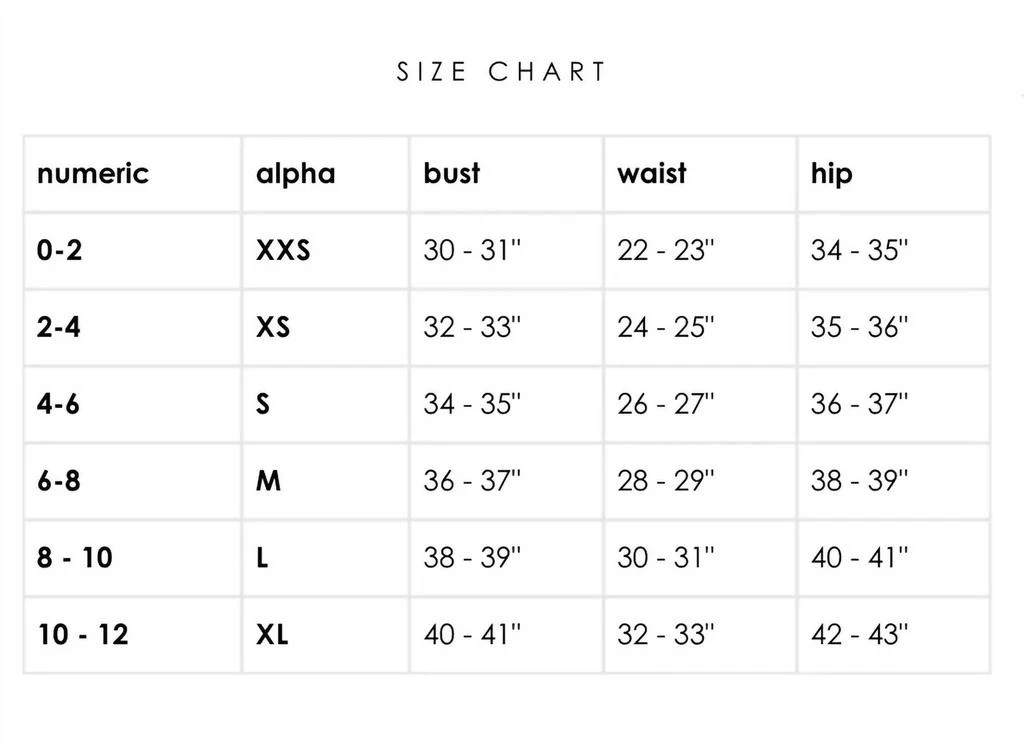Select the XS alpha size cell

click(x=325, y=327)
